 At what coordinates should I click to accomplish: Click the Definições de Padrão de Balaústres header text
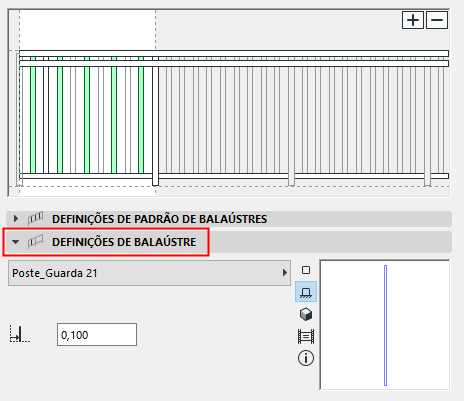coord(160,219)
